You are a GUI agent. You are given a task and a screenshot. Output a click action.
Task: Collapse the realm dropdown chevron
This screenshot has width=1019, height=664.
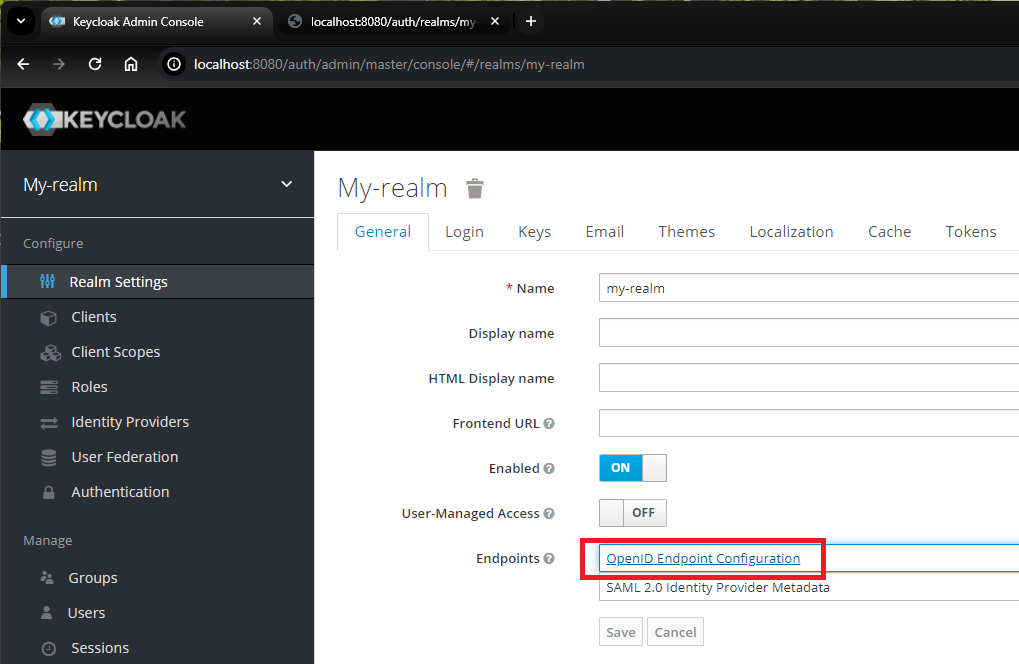pyautogui.click(x=287, y=184)
